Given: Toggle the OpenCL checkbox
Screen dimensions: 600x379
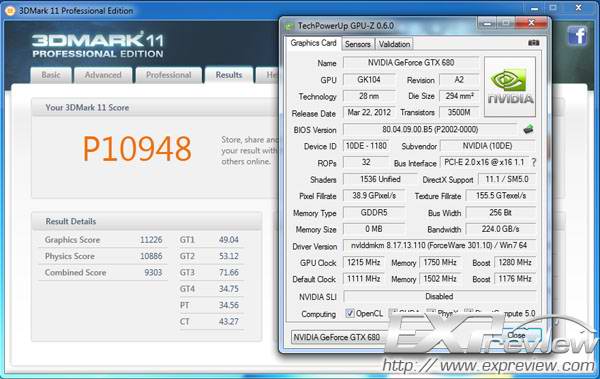Looking at the screenshot, I should pyautogui.click(x=349, y=313).
